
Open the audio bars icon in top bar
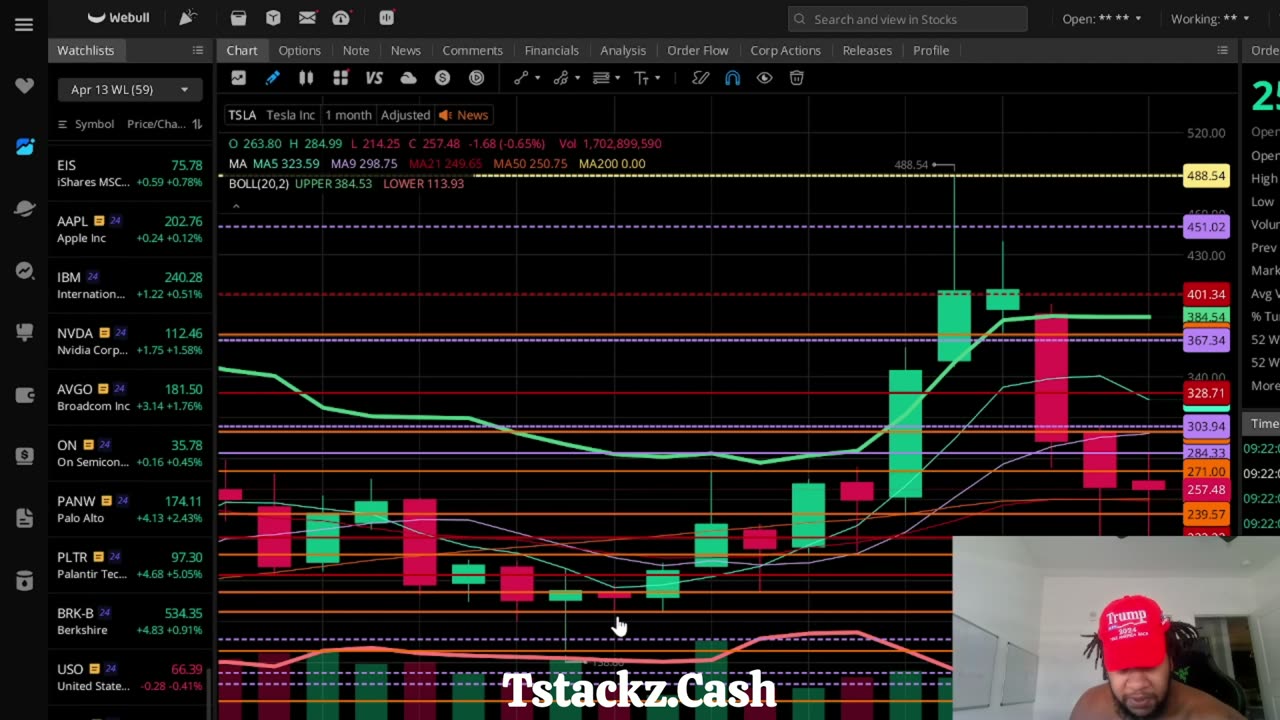pyautogui.click(x=387, y=17)
